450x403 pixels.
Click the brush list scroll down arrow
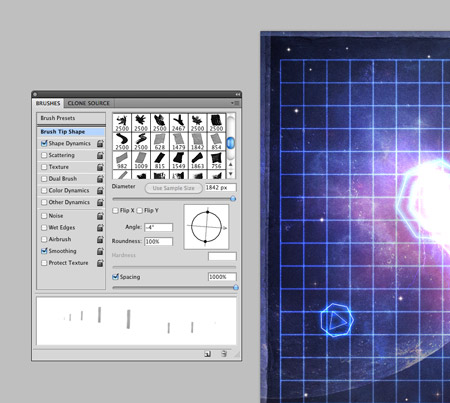tap(230, 174)
